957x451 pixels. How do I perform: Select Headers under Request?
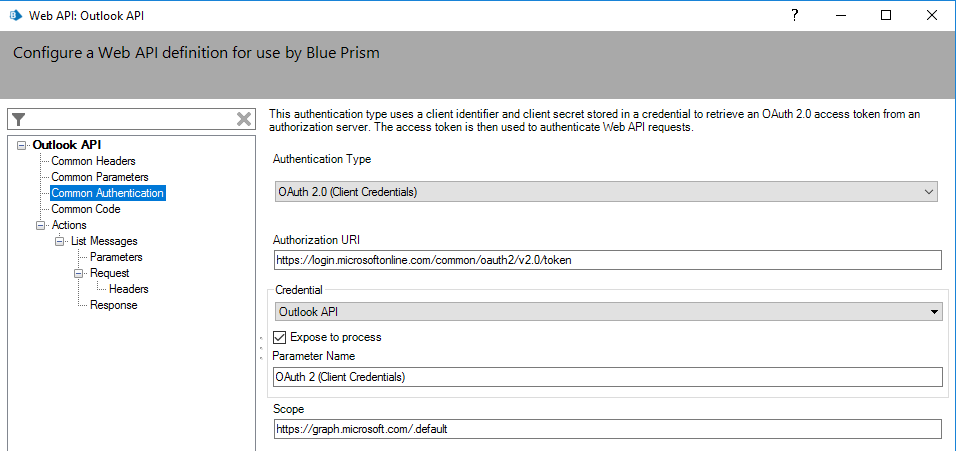pos(128,289)
